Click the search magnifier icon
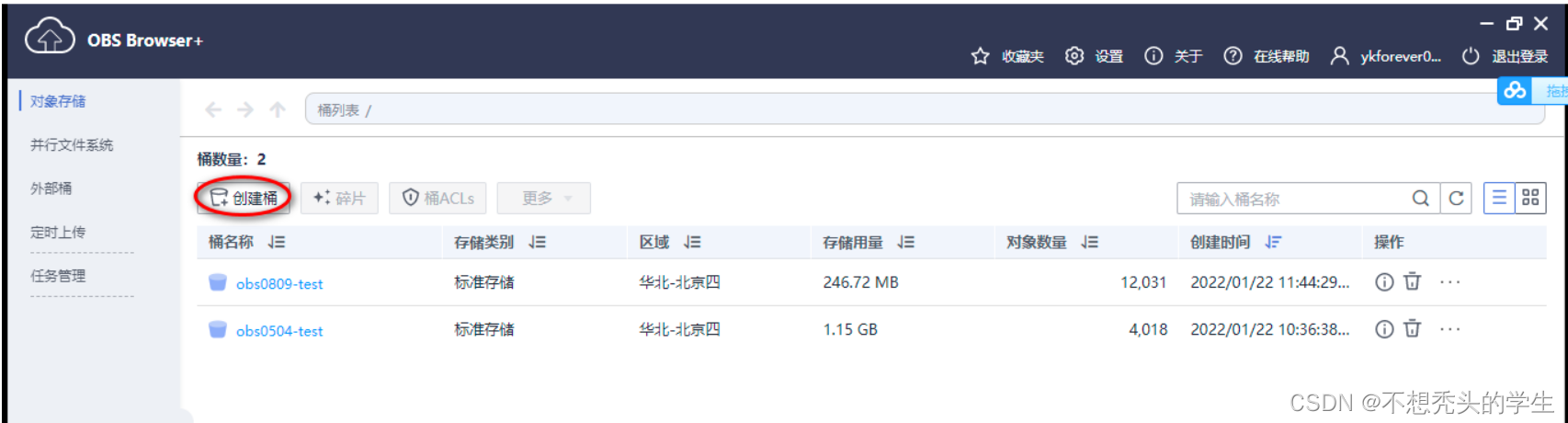This screenshot has width=1568, height=423. pyautogui.click(x=1421, y=199)
